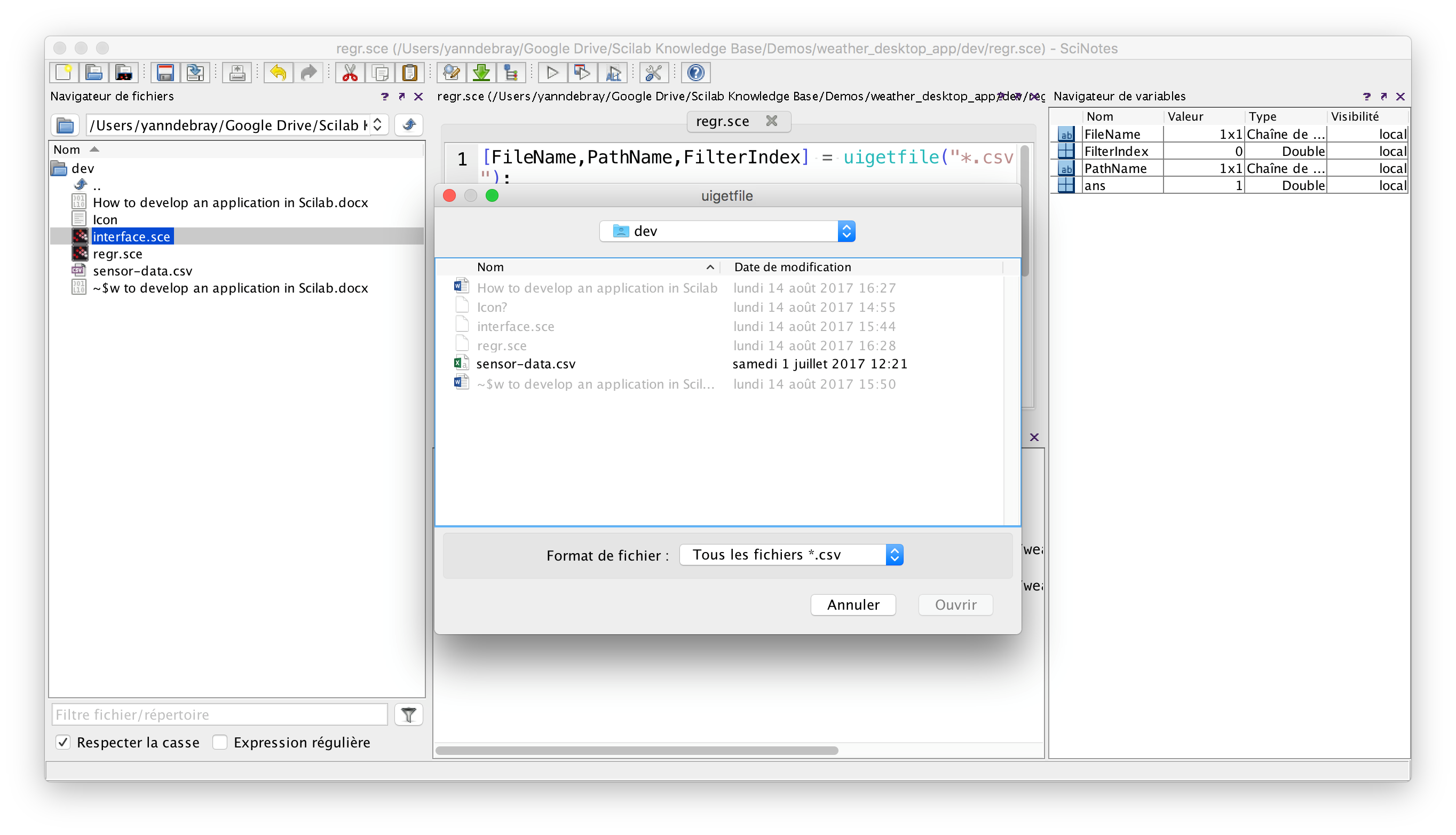Open the Find/Replace tool icon
Screen dimensions: 1456x835
coord(451,73)
